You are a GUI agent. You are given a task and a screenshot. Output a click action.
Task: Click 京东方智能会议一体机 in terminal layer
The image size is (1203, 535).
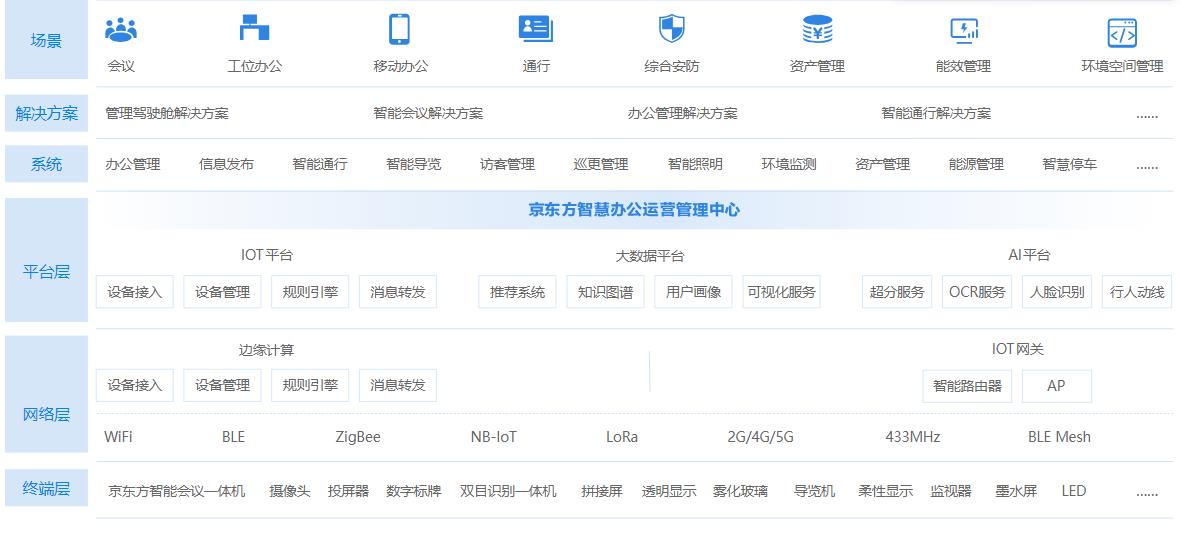pyautogui.click(x=177, y=491)
